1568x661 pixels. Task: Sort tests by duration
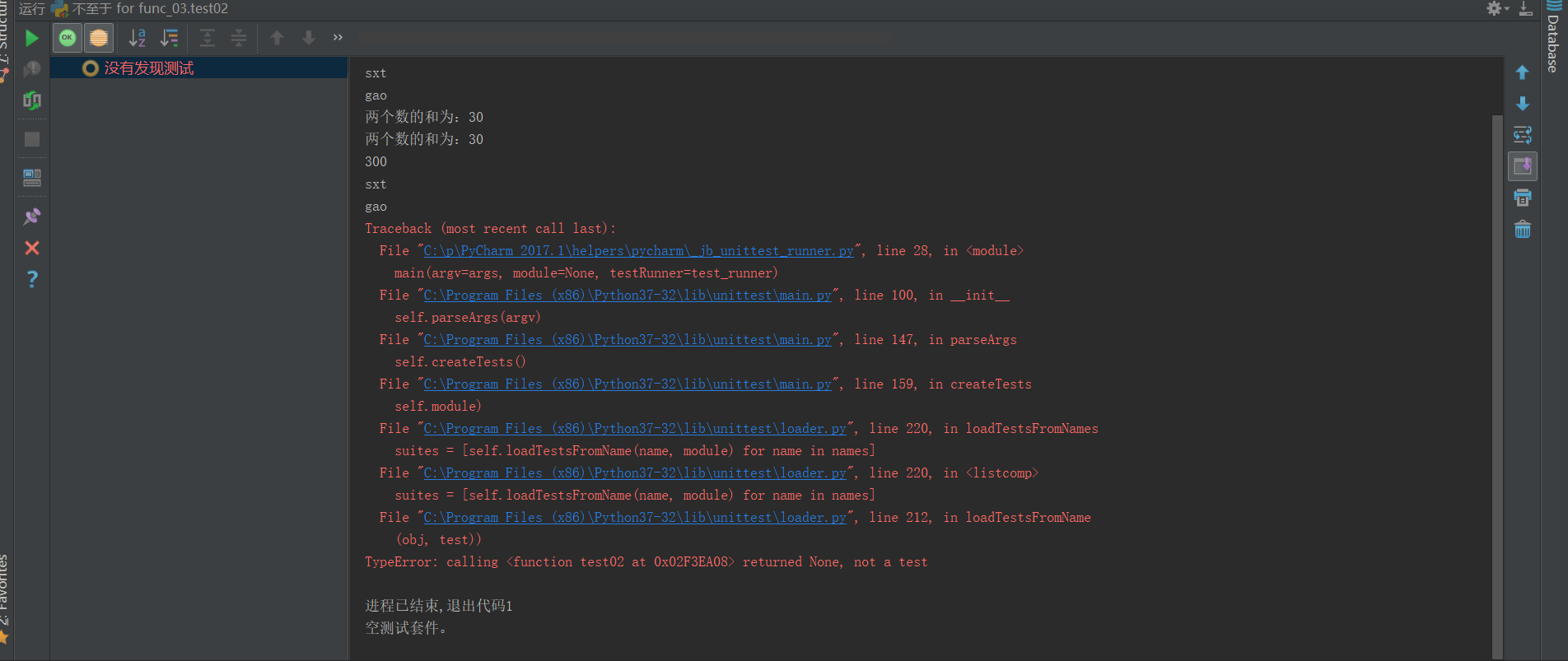(169, 38)
